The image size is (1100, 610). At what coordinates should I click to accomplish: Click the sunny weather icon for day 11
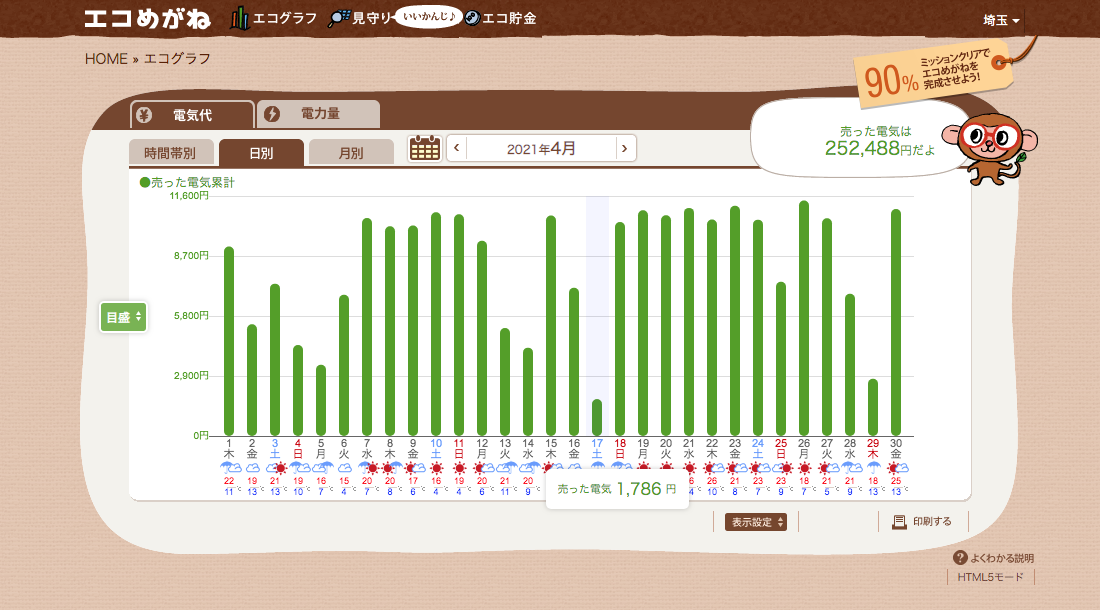pyautogui.click(x=460, y=468)
